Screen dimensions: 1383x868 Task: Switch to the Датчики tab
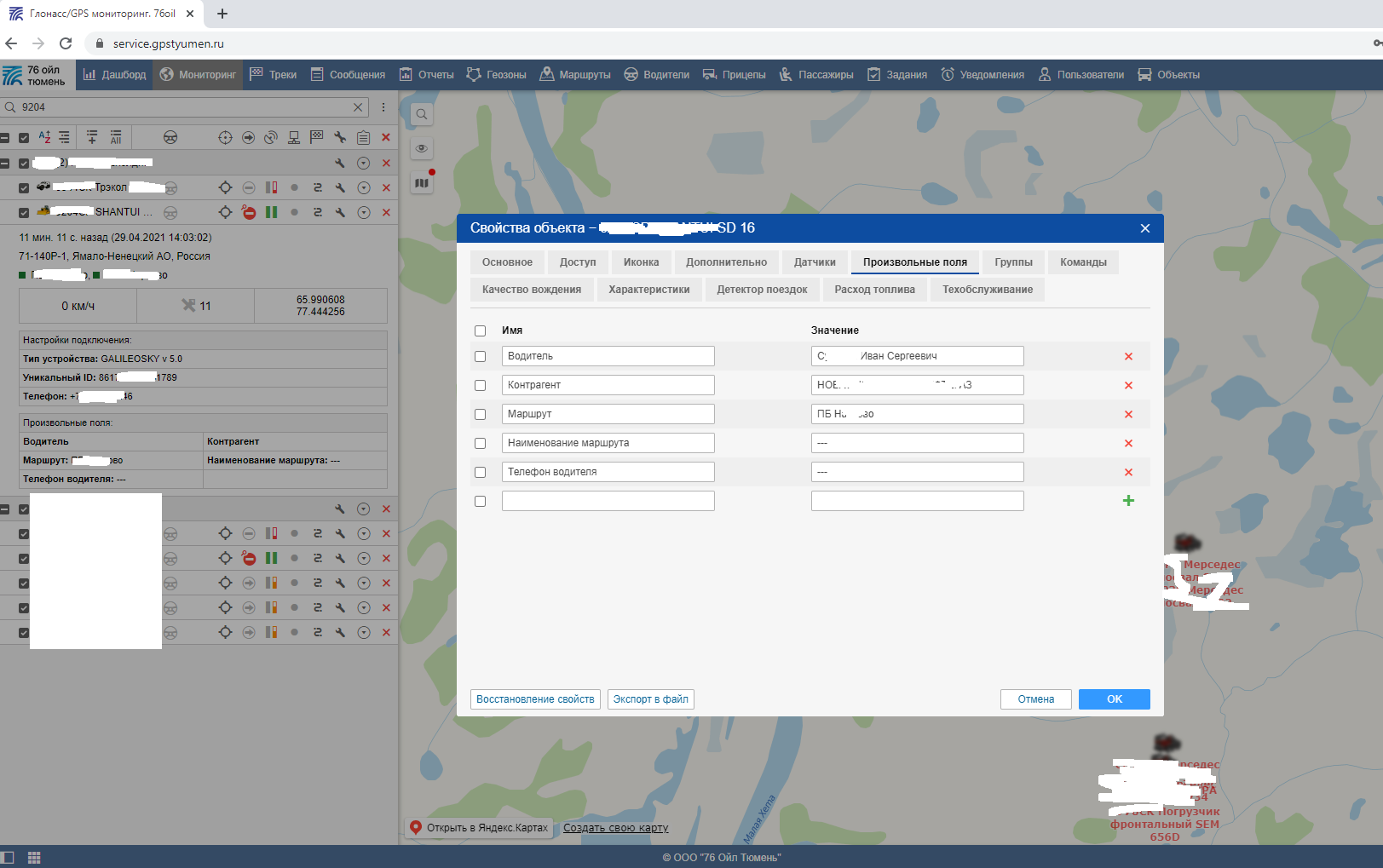point(815,262)
